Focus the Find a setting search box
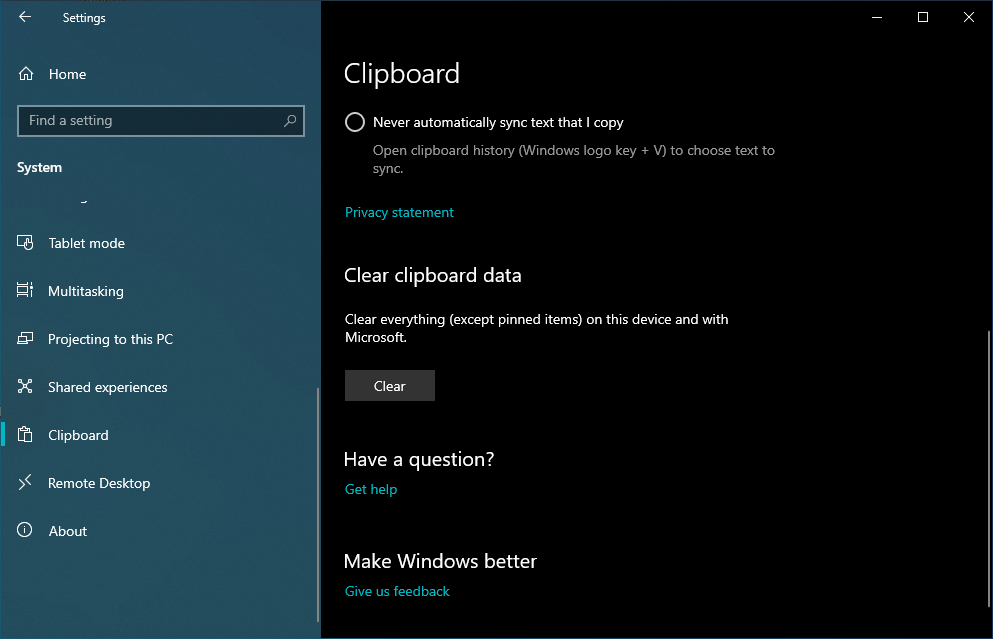The width and height of the screenshot is (993, 639). [150, 121]
